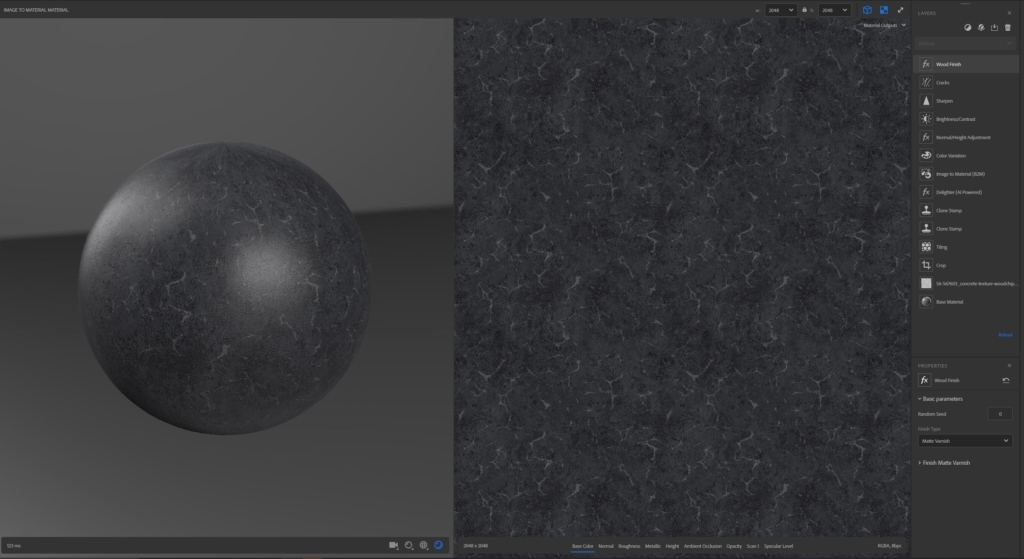
Task: Toggle the 3D view cube button
Action: [867, 10]
